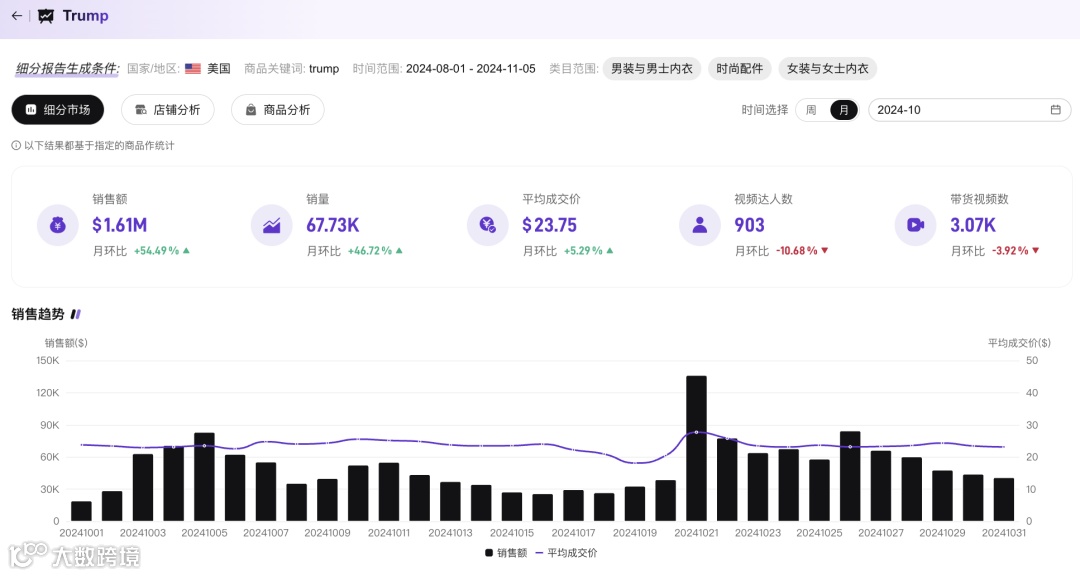
Task: Click the shop icon inside 店铺分析 button
Action: (137, 110)
